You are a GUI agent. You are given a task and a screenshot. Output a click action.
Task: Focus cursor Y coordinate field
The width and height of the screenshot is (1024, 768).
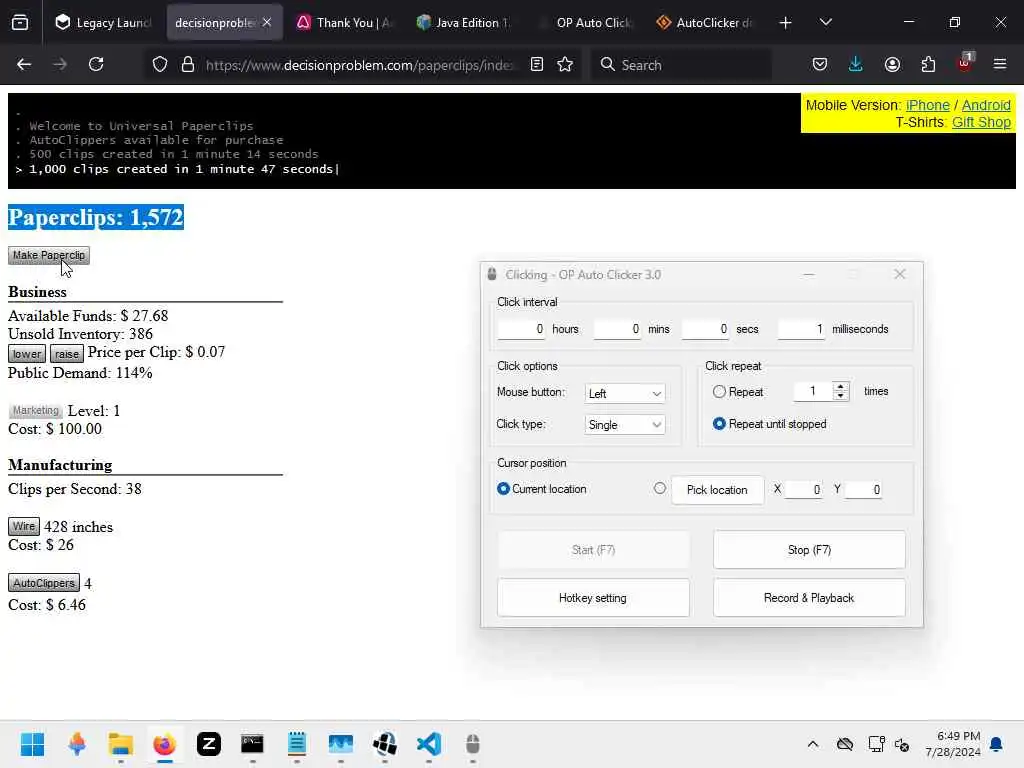863,489
